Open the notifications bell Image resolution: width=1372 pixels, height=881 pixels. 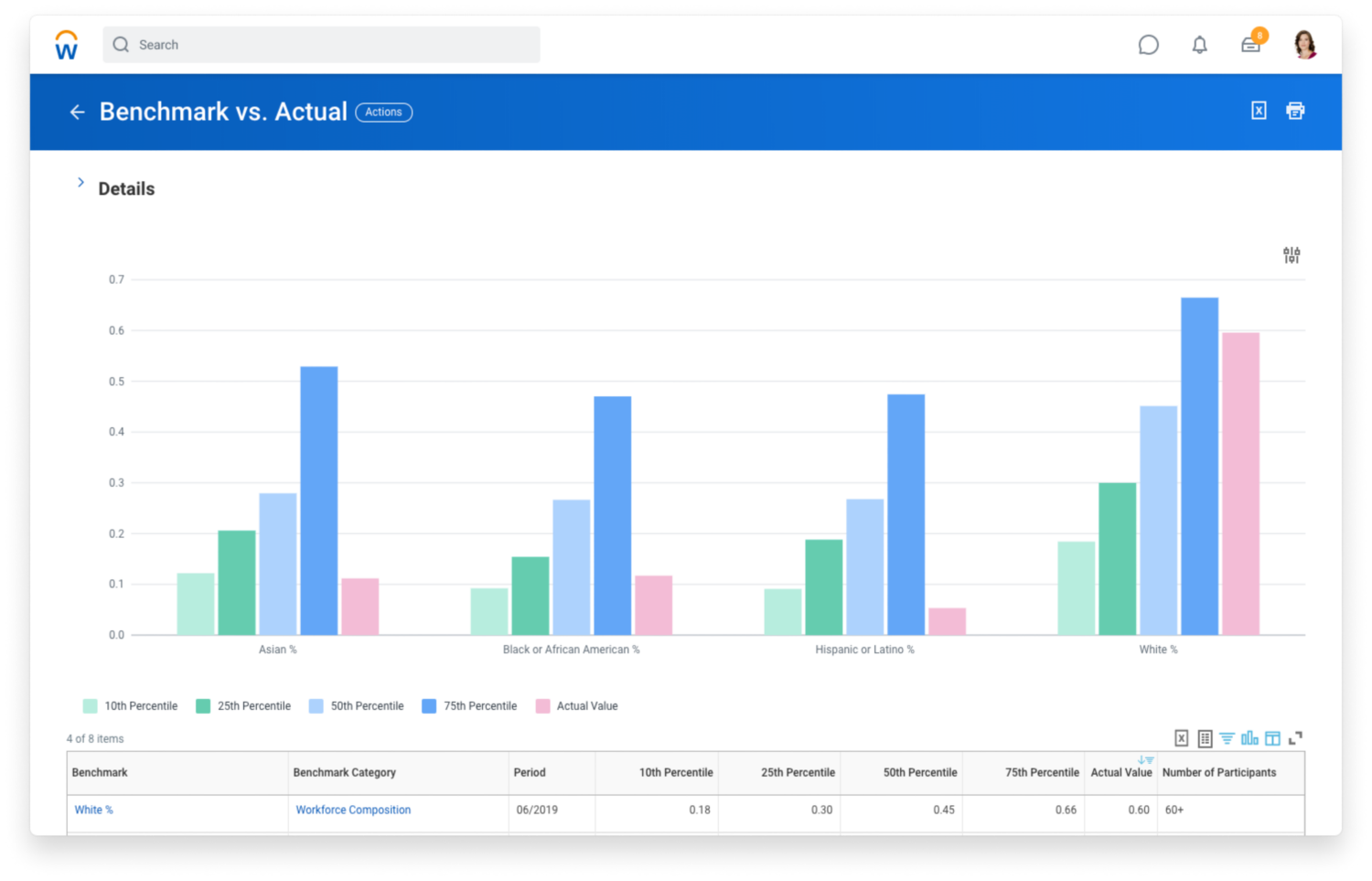click(x=1199, y=45)
